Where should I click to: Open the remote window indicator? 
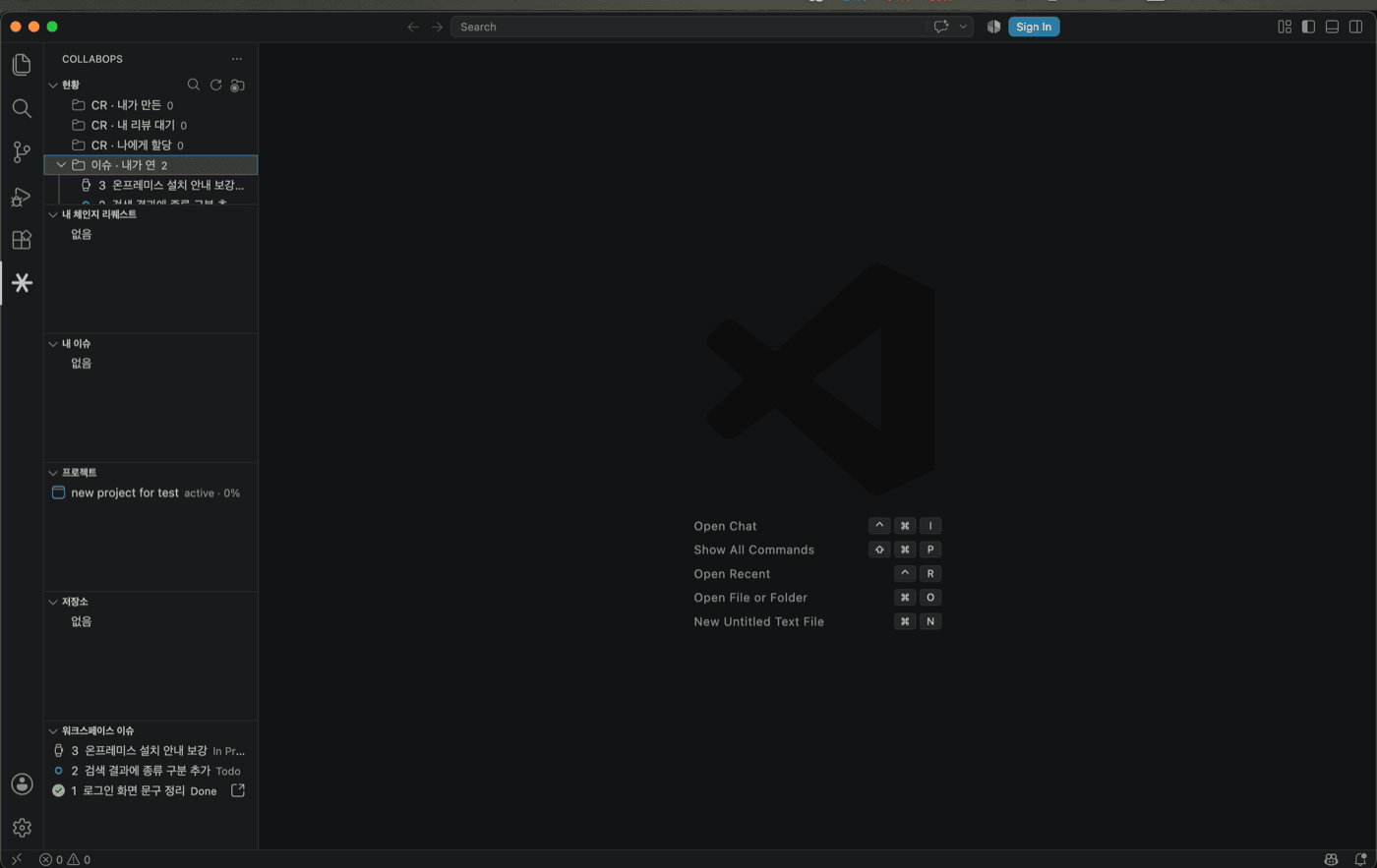(17, 859)
